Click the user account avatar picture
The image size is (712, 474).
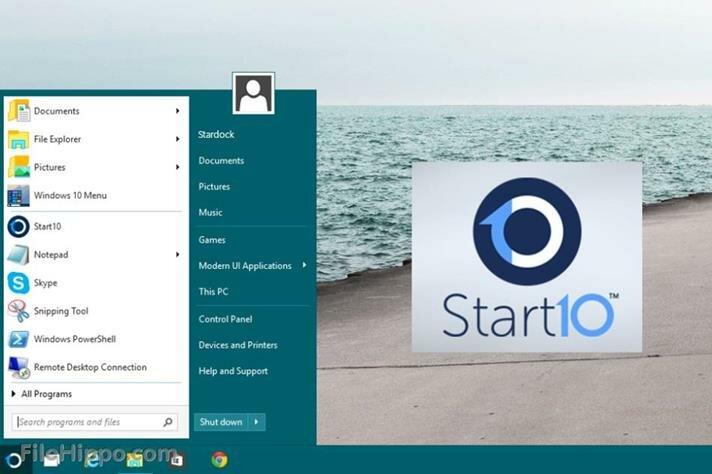coord(253,93)
